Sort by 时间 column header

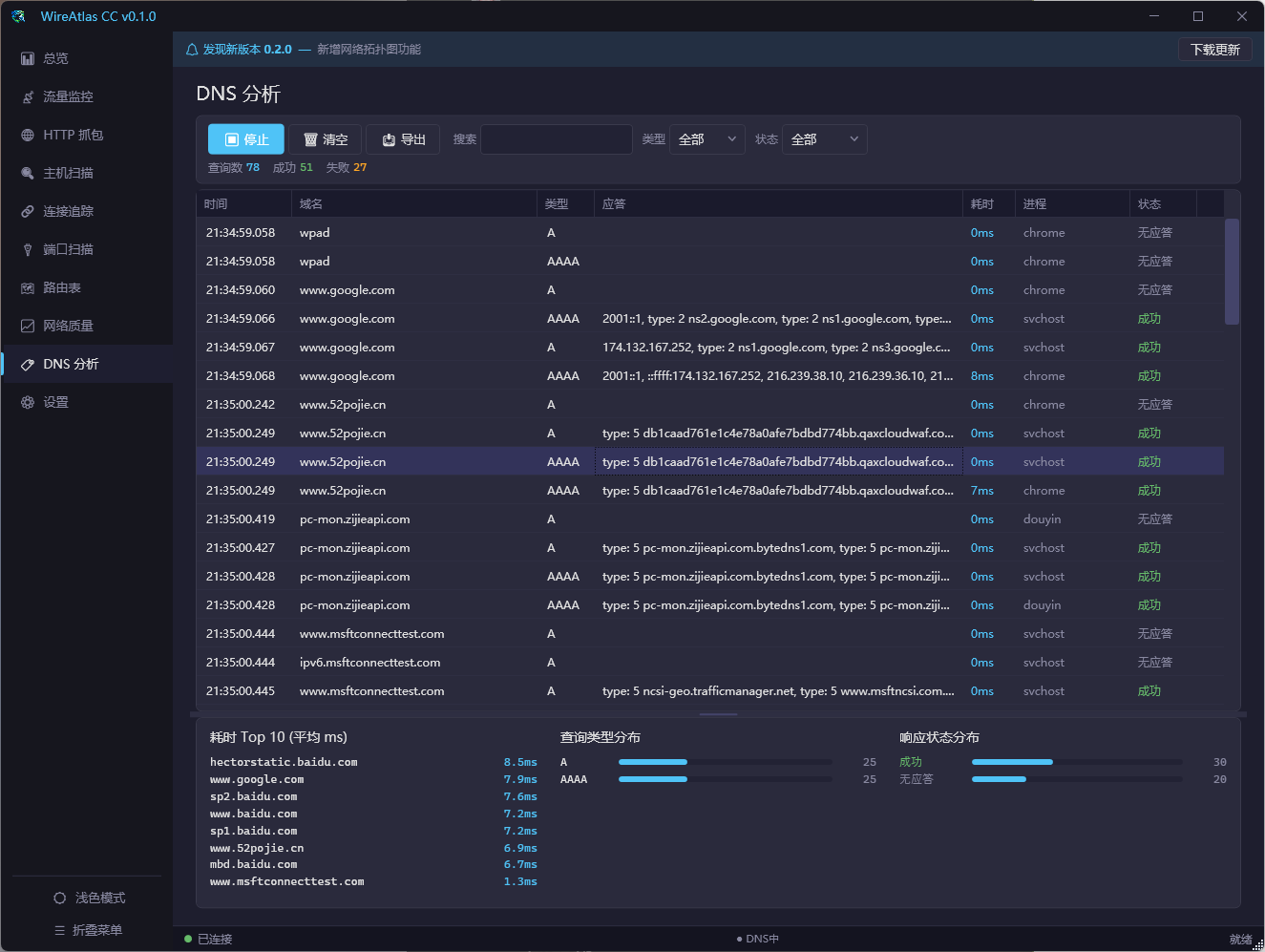[243, 203]
